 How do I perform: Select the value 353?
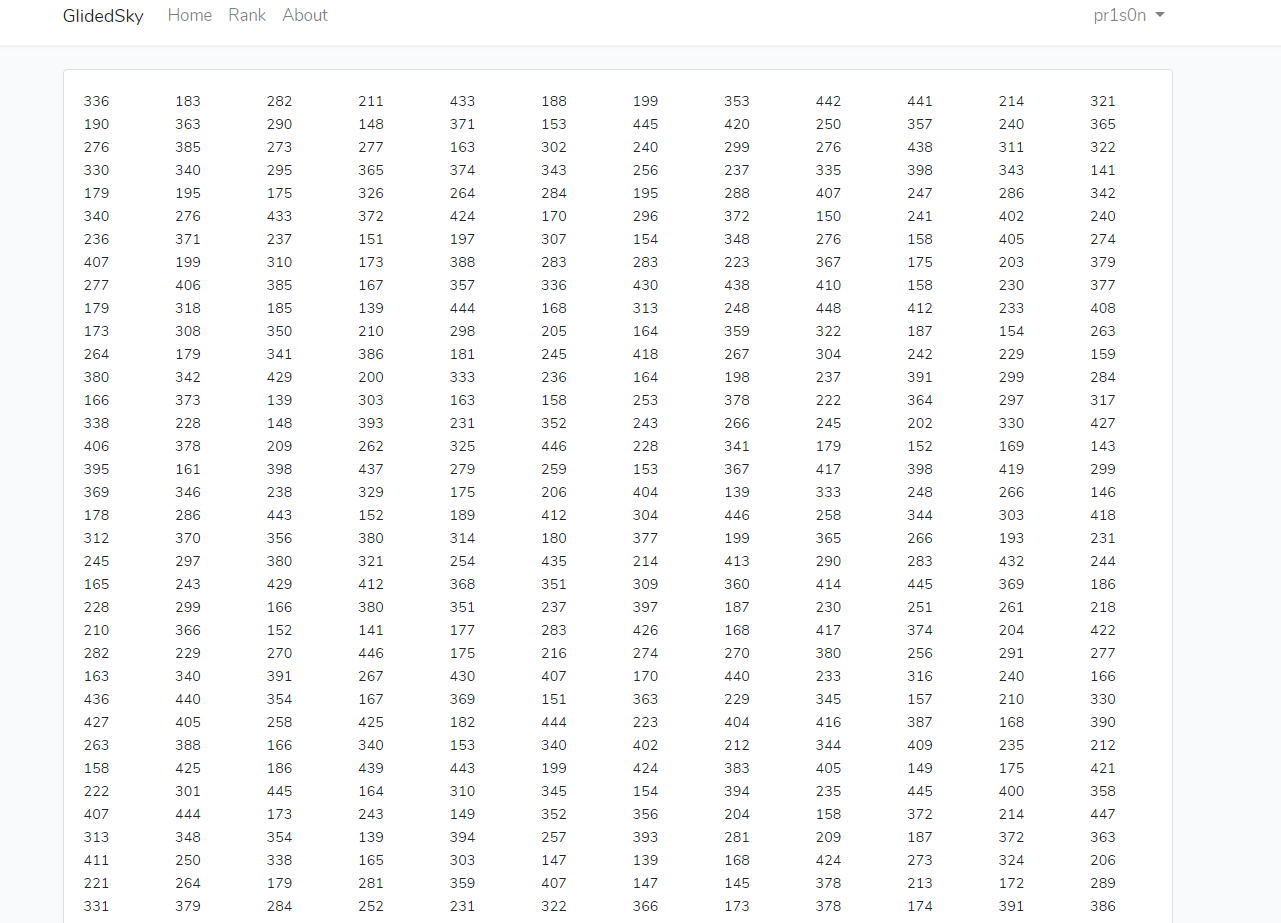737,101
